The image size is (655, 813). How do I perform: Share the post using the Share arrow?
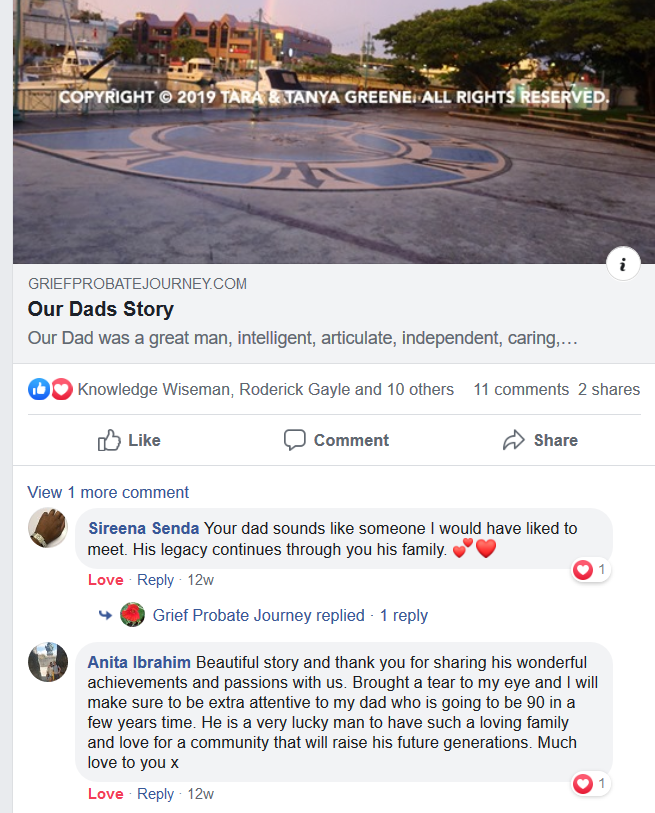pos(540,440)
